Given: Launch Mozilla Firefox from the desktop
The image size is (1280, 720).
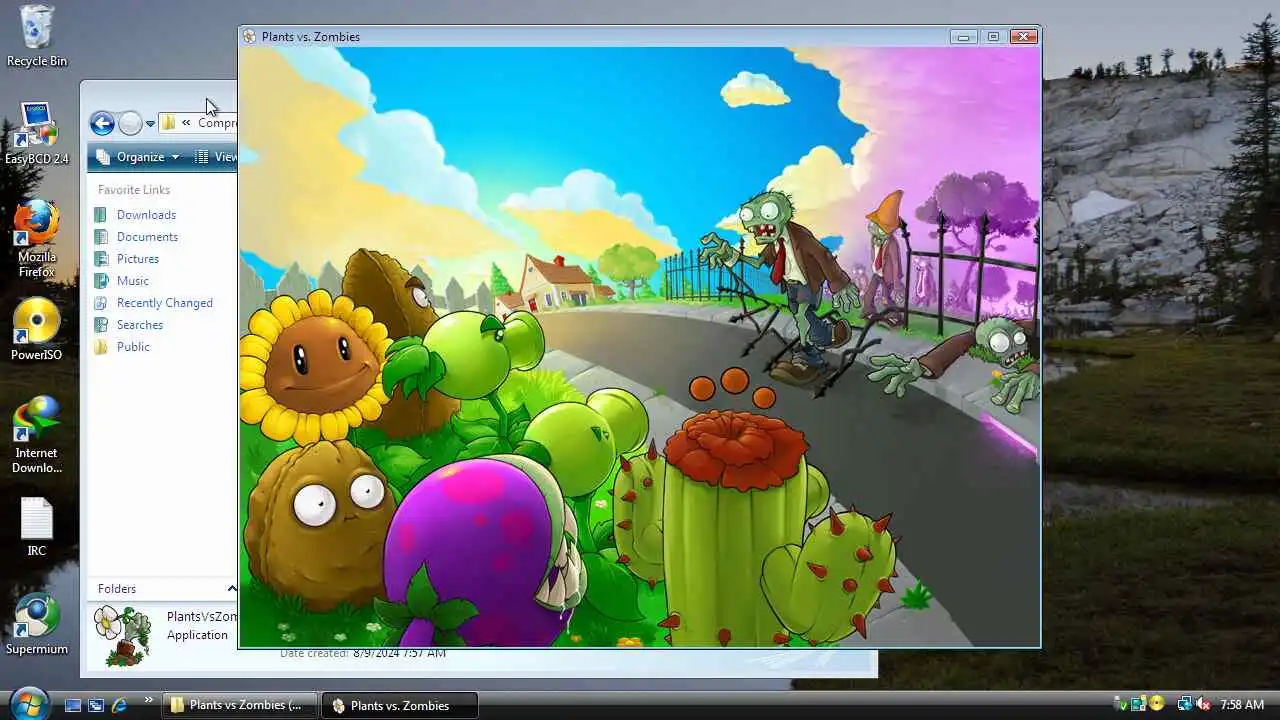Looking at the screenshot, I should coord(36,238).
